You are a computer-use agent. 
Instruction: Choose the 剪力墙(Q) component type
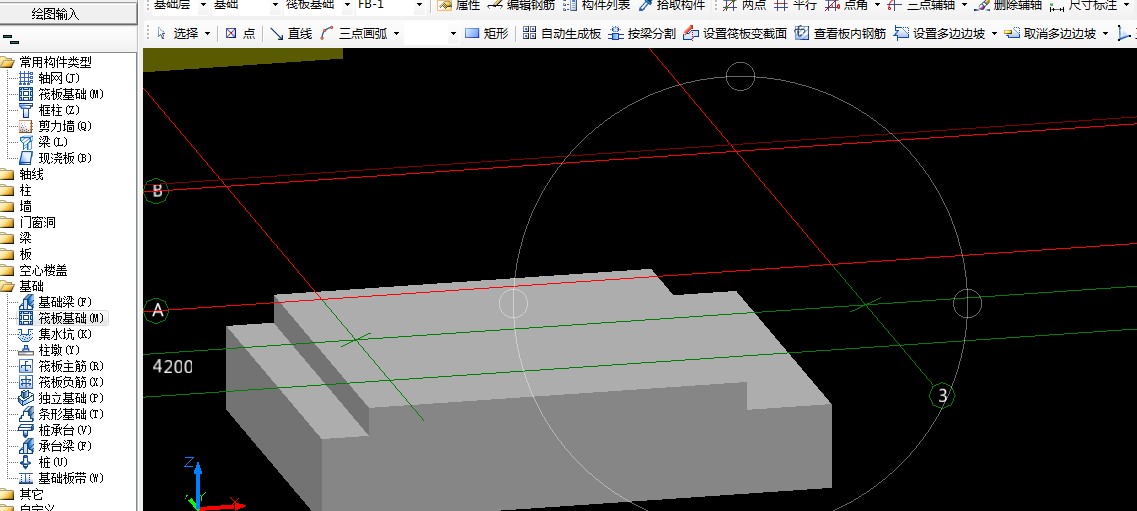(x=56, y=126)
